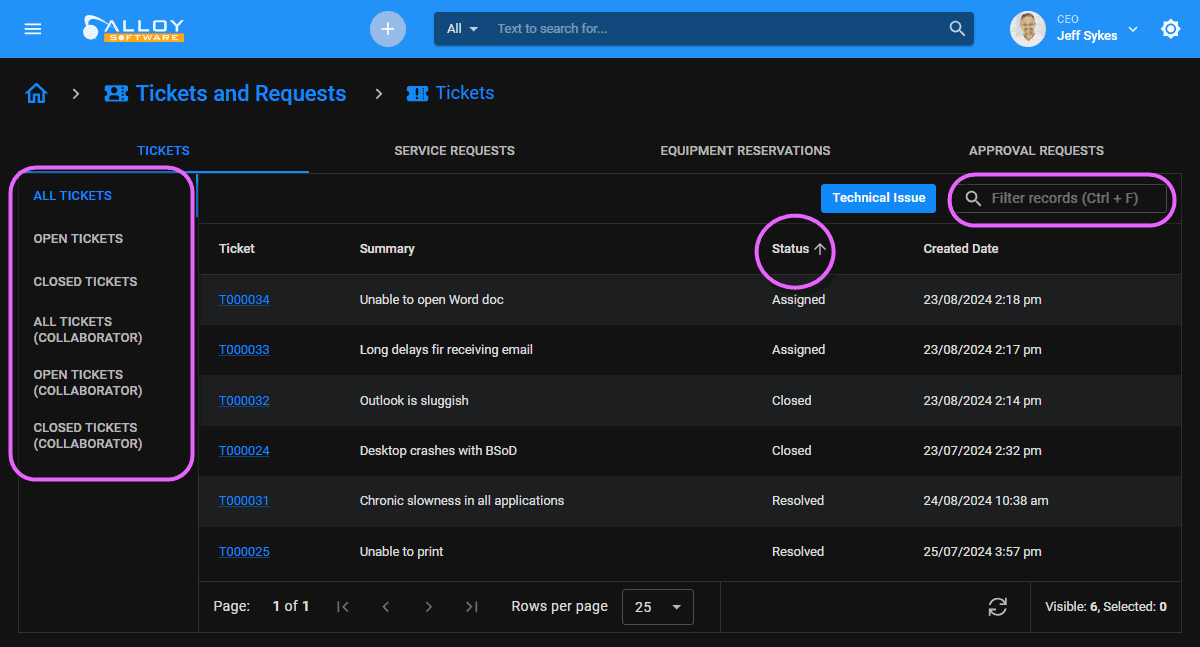Image resolution: width=1200 pixels, height=647 pixels.
Task: Switch to the Service Requests tab
Action: (x=454, y=151)
